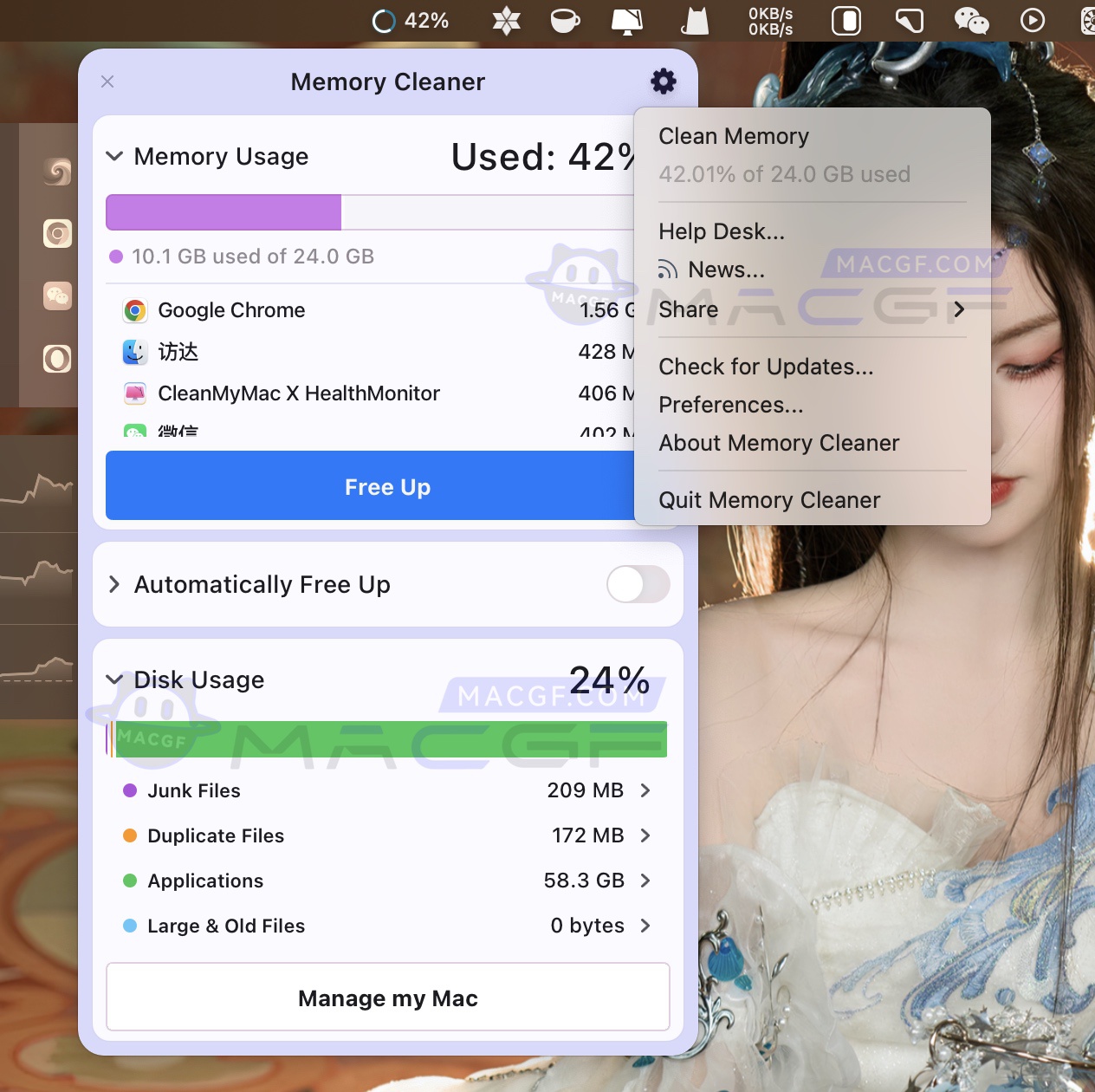Click the Manage my Mac button
The width and height of the screenshot is (1095, 1092).
387,998
